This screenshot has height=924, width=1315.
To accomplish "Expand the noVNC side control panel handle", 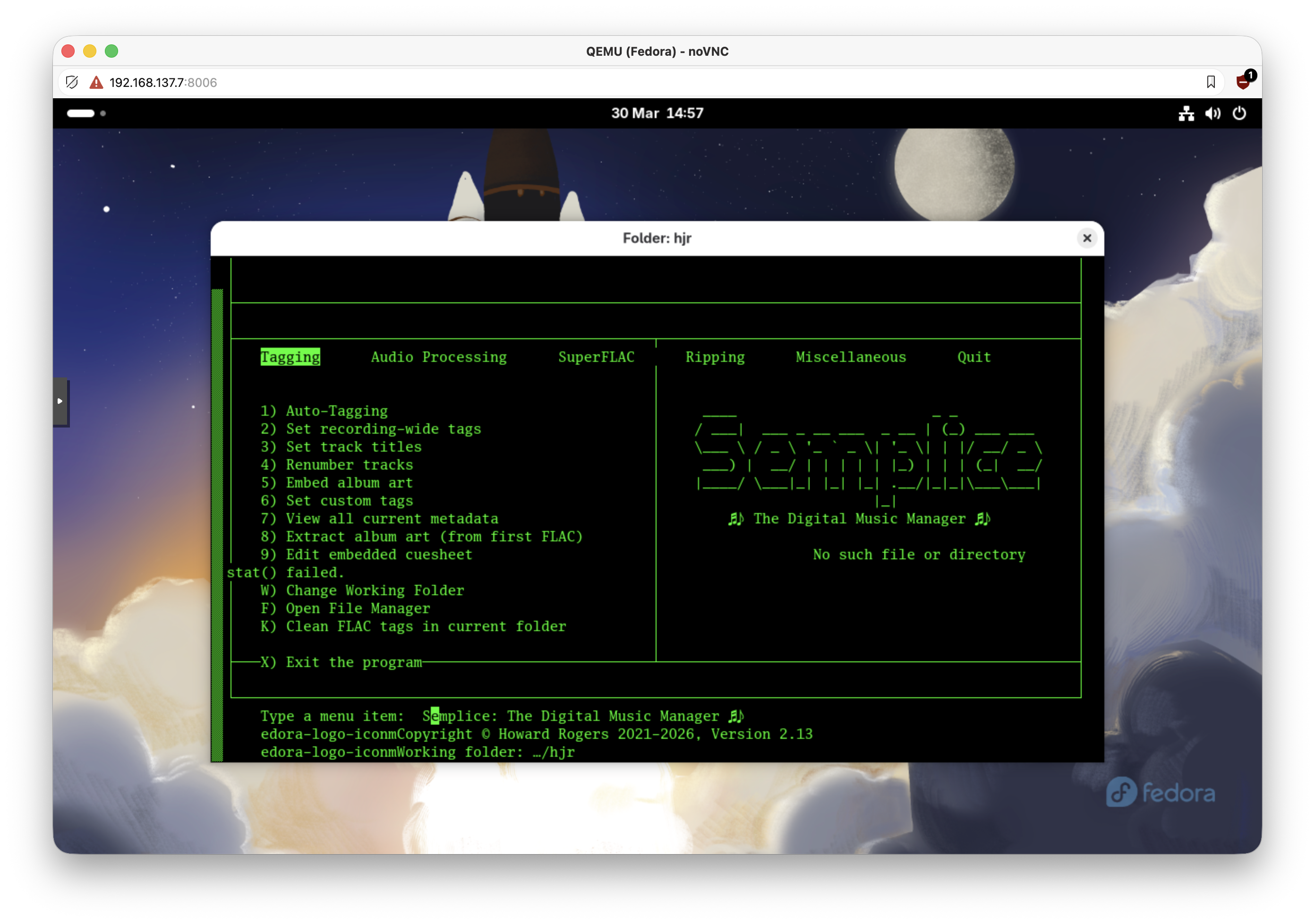I will 60,401.
